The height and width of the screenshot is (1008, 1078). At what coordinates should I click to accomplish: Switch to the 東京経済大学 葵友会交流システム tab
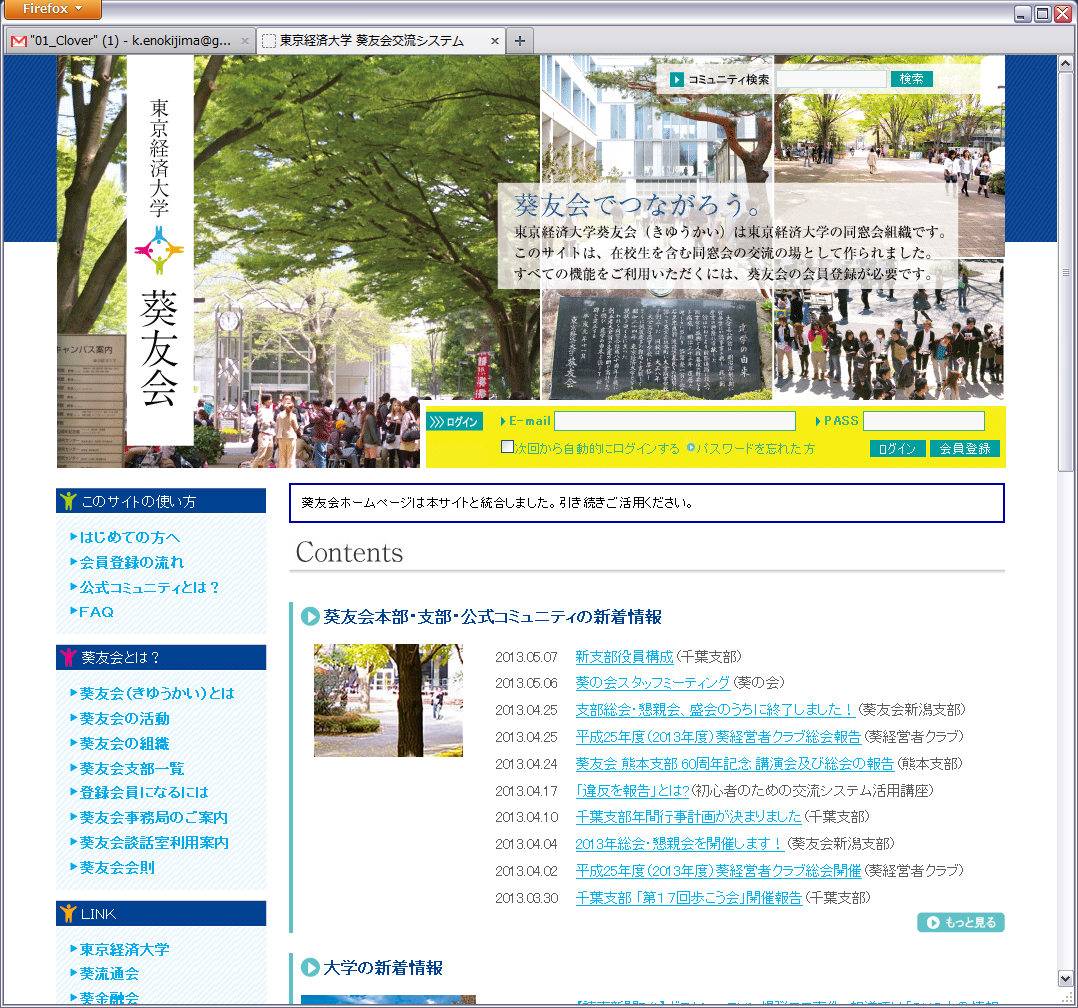[371, 41]
